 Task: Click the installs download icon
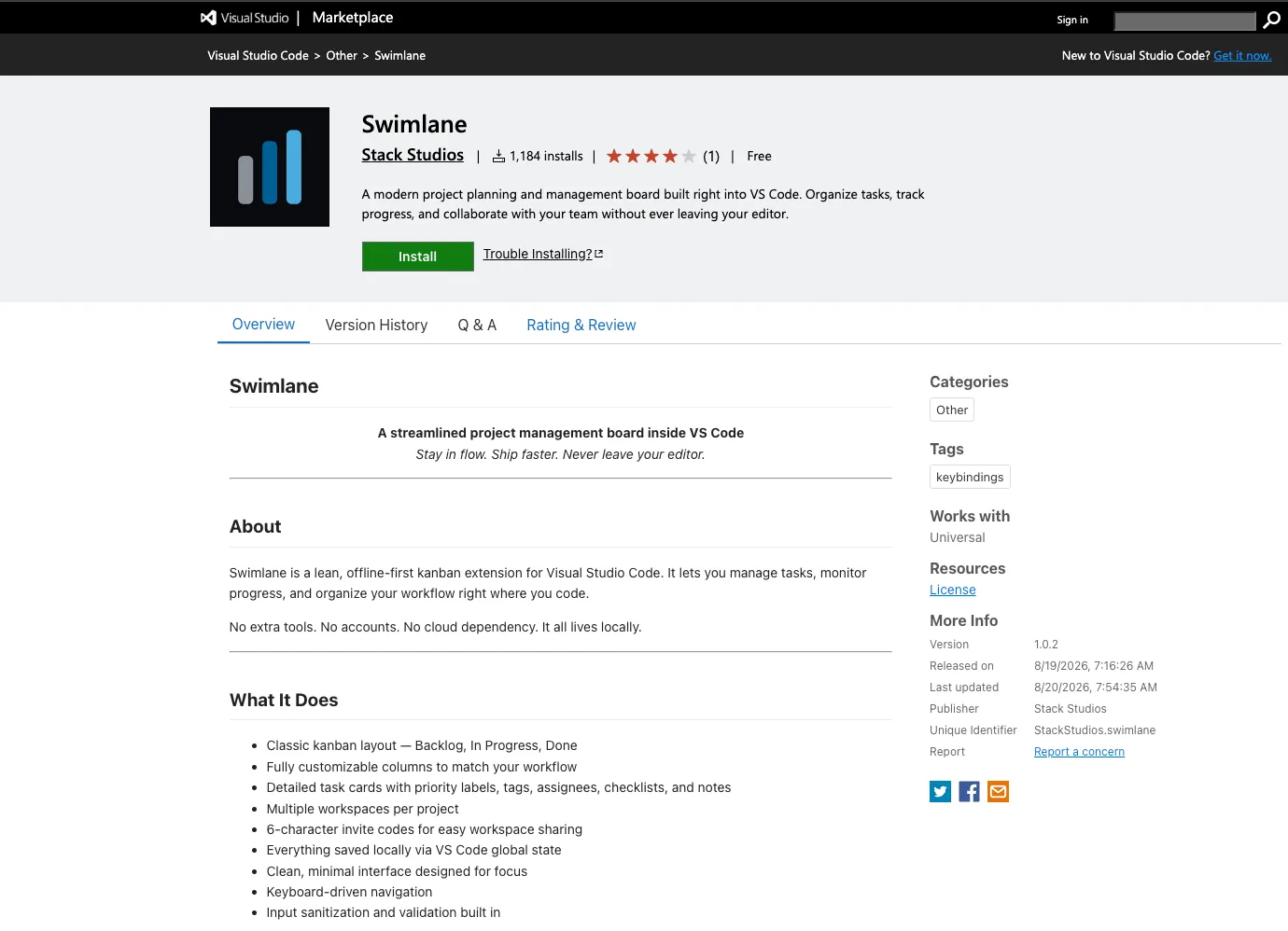[499, 156]
